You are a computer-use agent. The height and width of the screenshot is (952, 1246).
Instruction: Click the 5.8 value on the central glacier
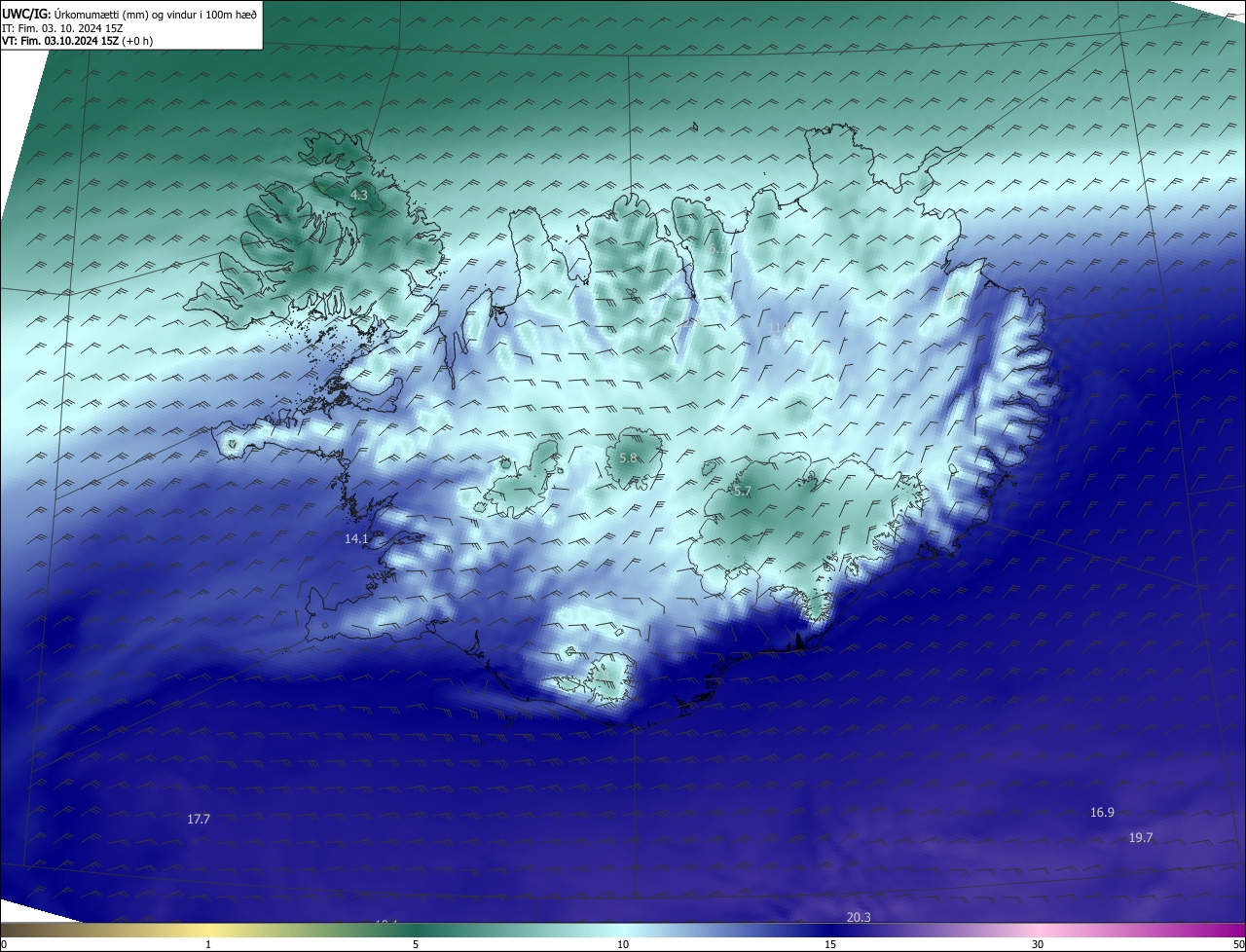click(628, 458)
